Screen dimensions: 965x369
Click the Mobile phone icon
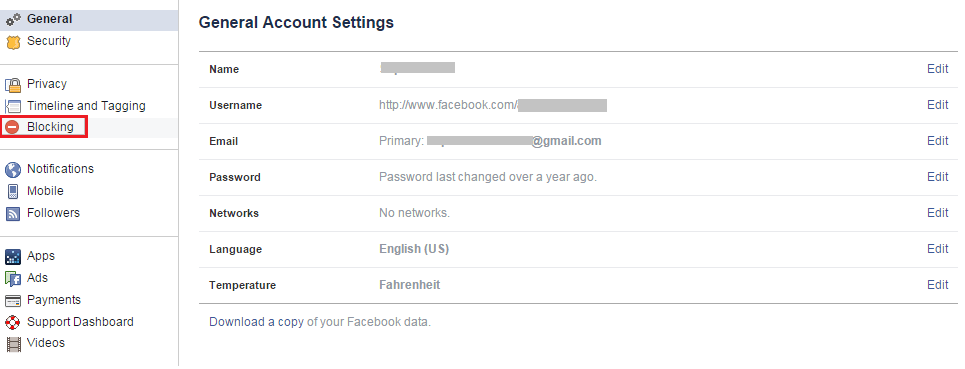(x=13, y=191)
